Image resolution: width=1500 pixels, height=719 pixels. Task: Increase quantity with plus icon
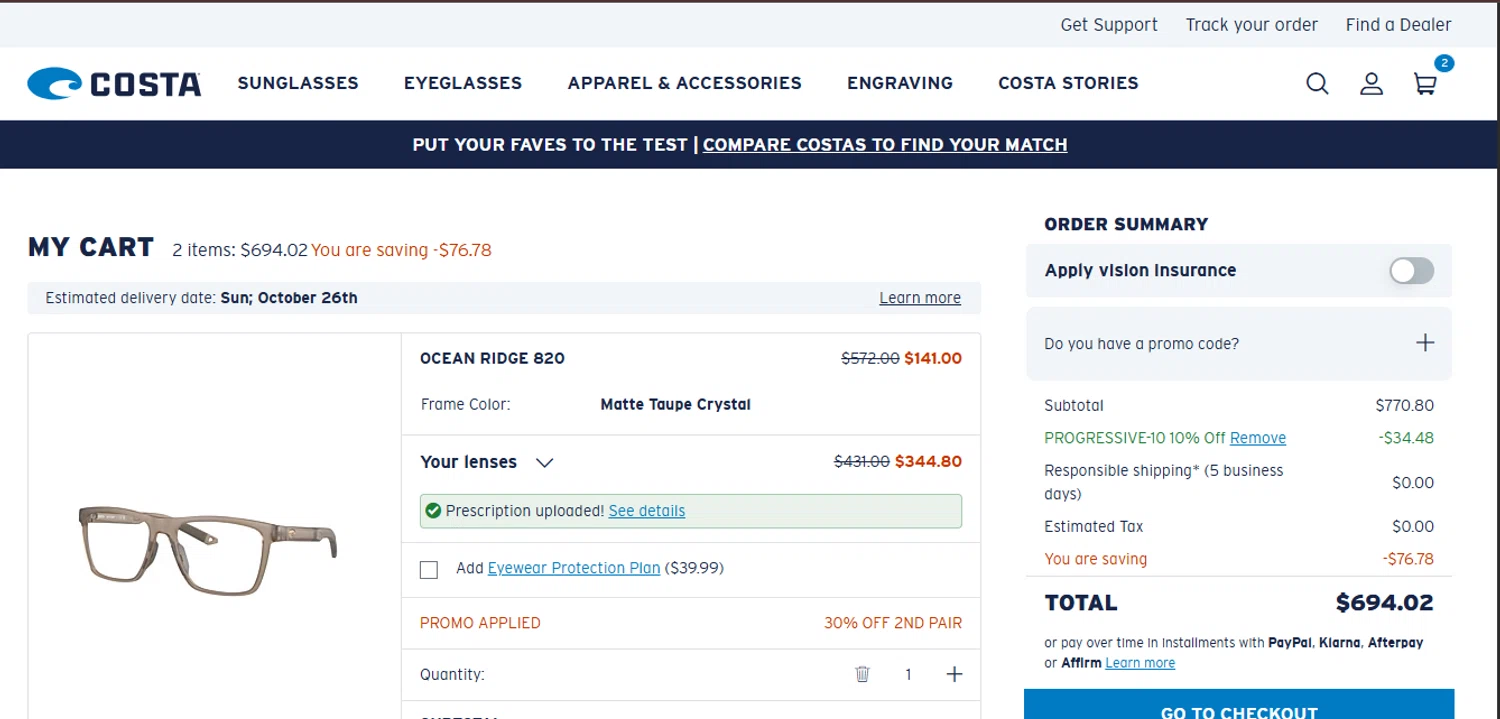[x=954, y=675]
